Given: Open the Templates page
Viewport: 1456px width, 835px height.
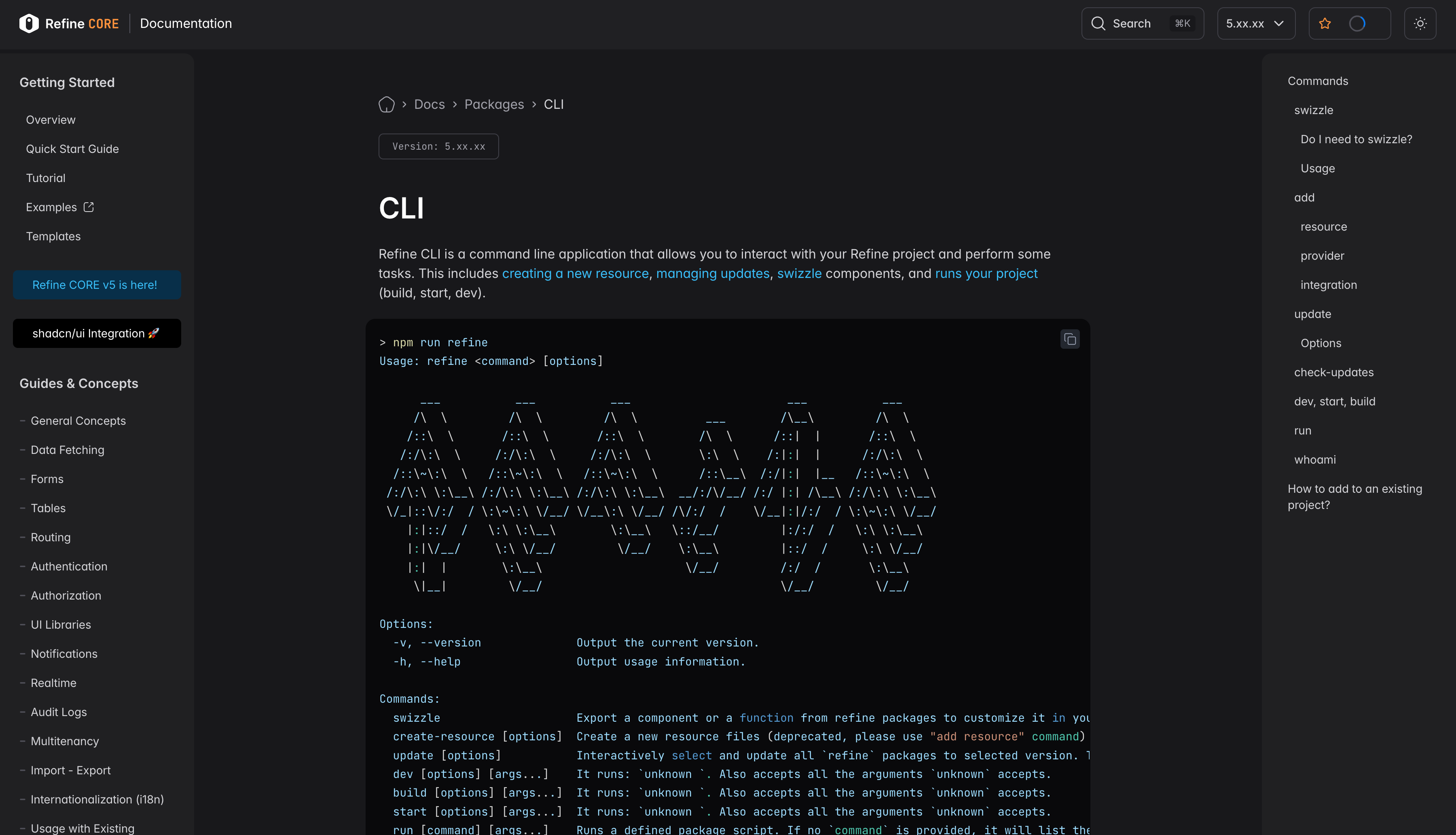Looking at the screenshot, I should coord(53,236).
